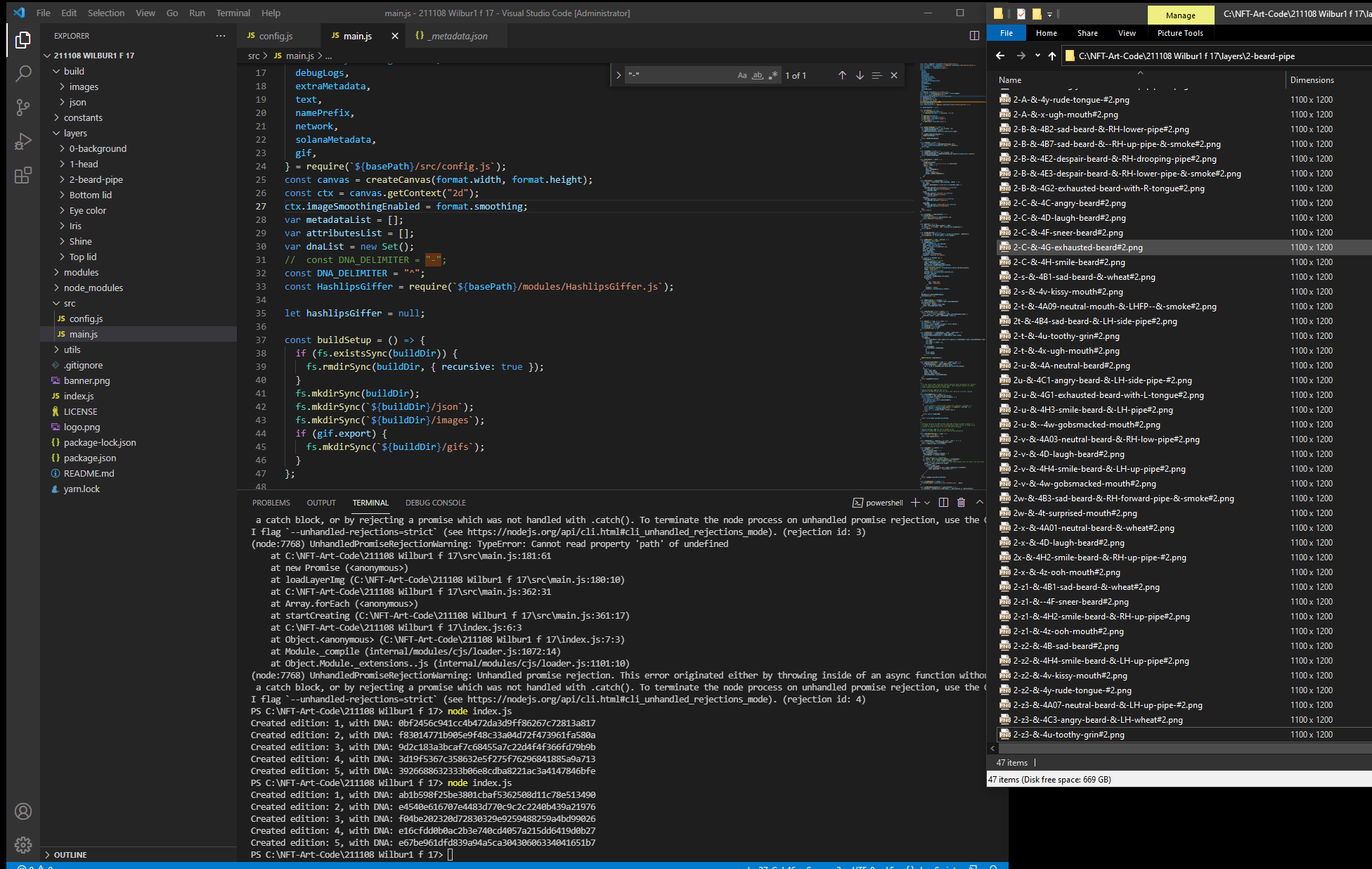1372x869 pixels.
Task: Collapse the layers folder
Action: (75, 133)
